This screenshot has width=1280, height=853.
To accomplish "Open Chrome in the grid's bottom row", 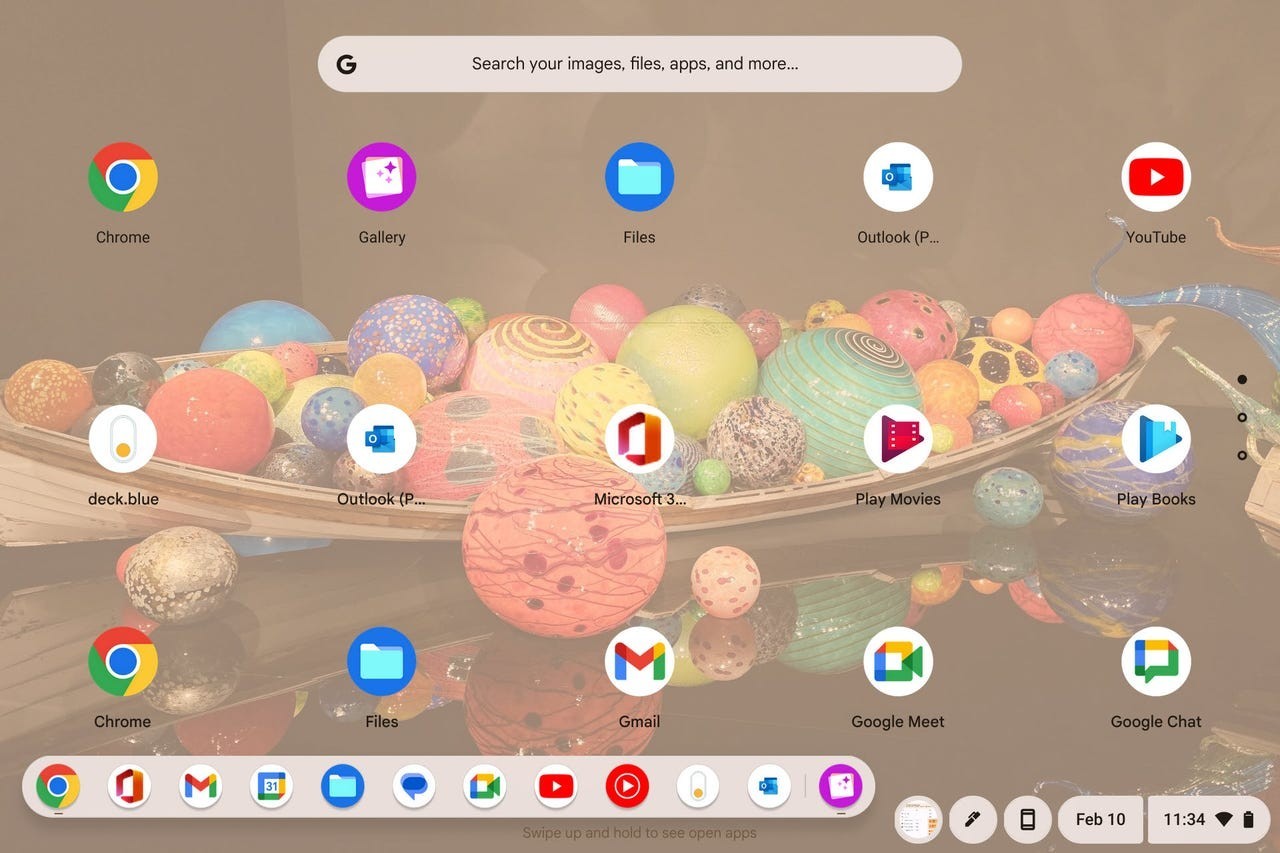I will click(x=123, y=661).
